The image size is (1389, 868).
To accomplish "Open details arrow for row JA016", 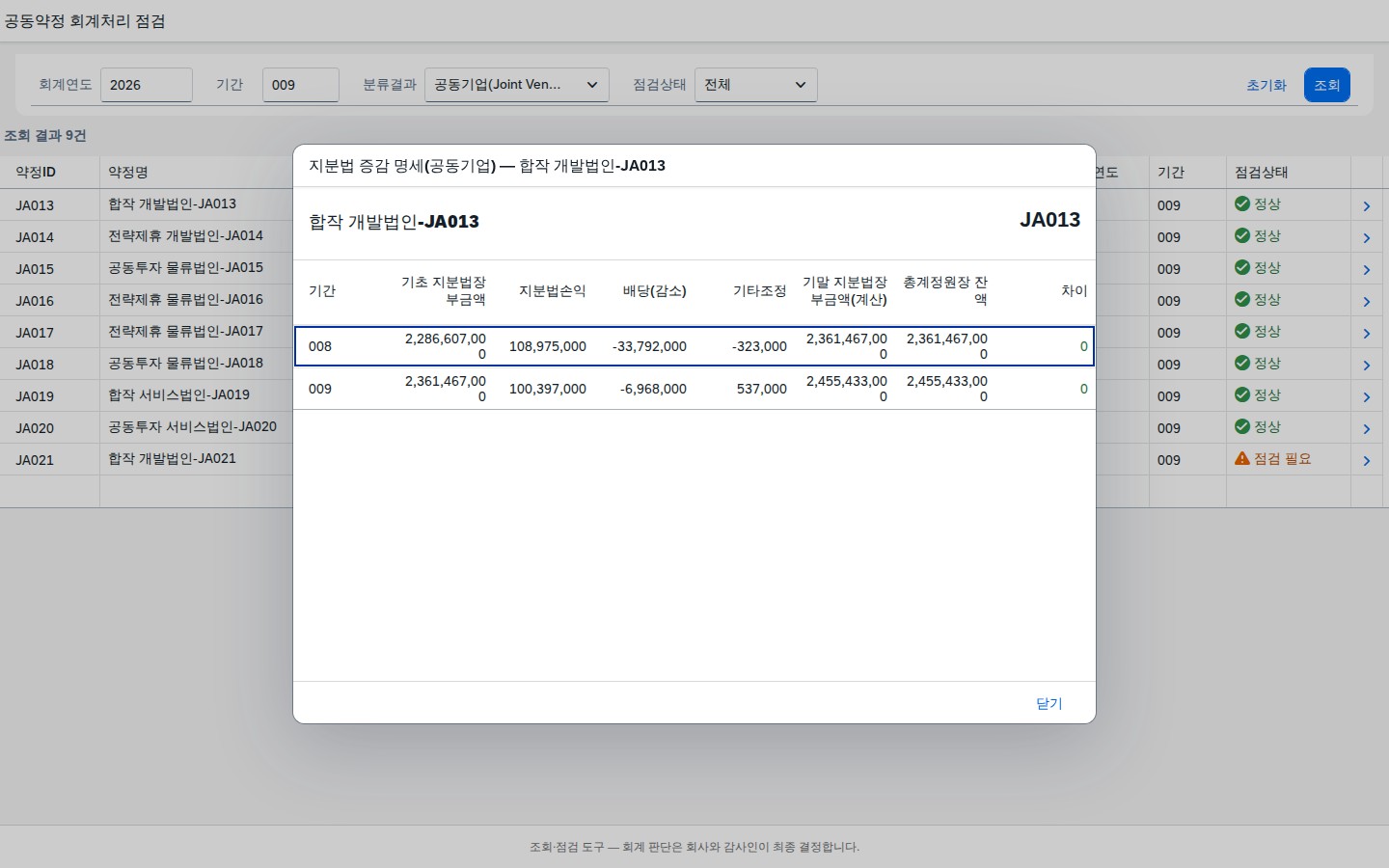I will (1367, 301).
